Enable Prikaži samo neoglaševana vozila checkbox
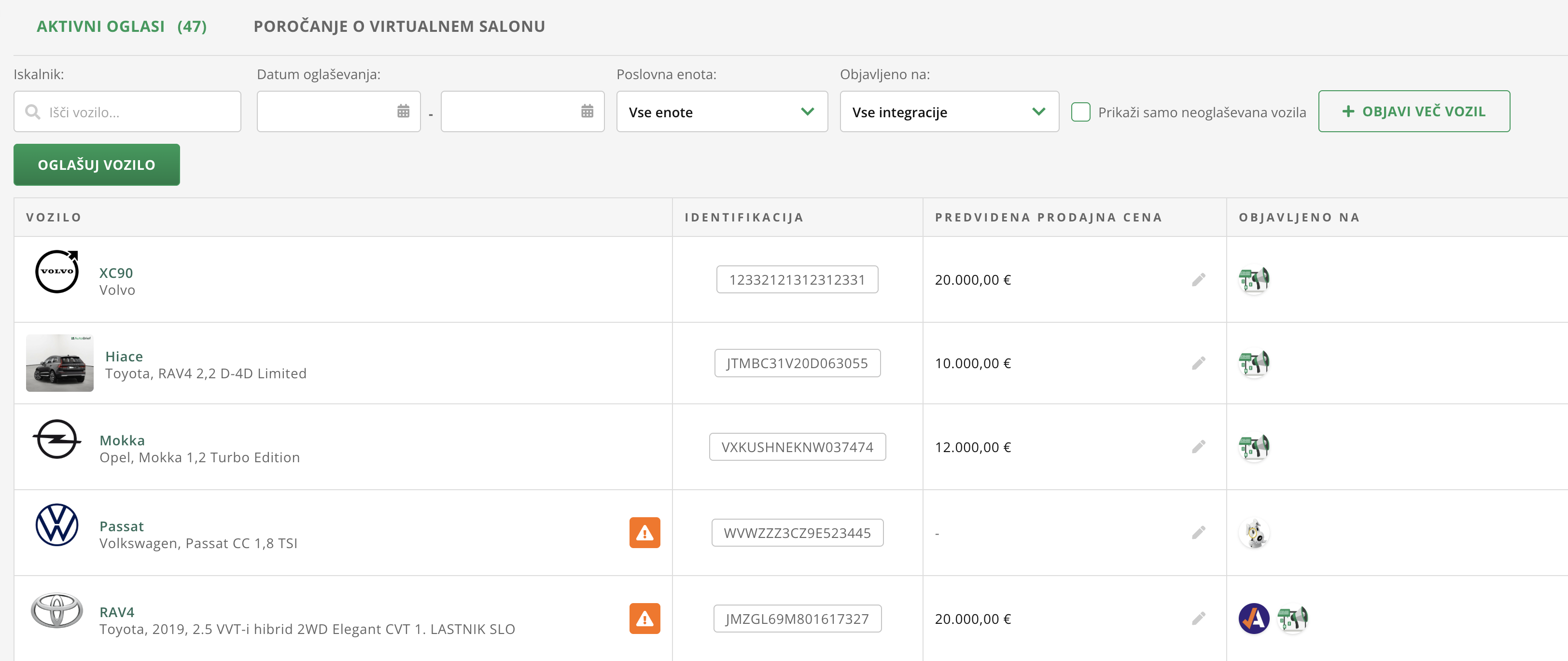Image resolution: width=1568 pixels, height=661 pixels. pos(1080,112)
